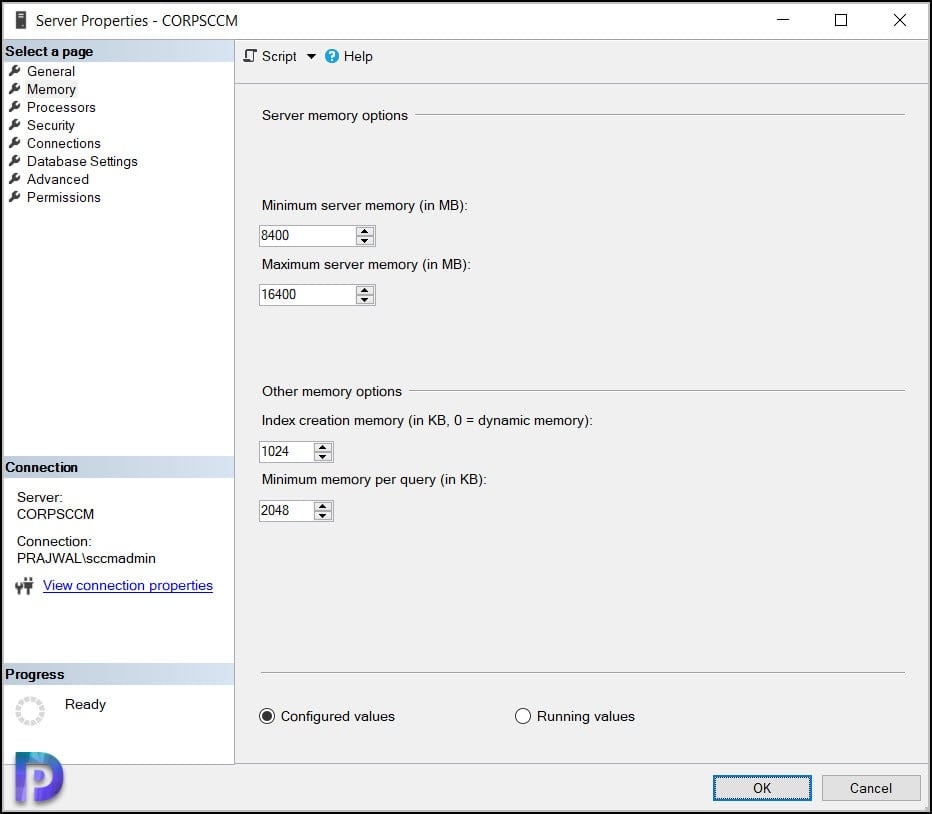Click the Ready status text
Screen dimensions: 932x814
(x=85, y=705)
